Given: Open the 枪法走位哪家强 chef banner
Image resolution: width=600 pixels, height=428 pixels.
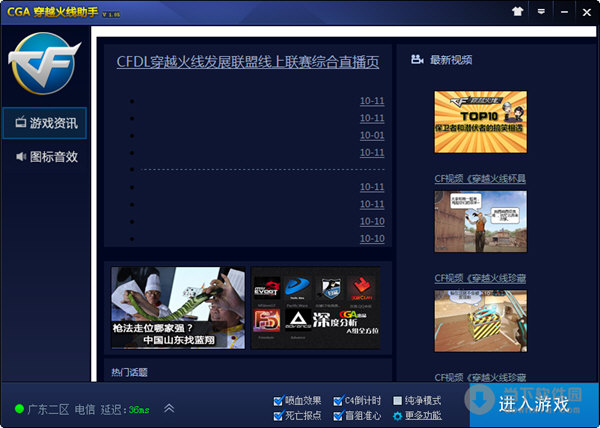Looking at the screenshot, I should pyautogui.click(x=178, y=308).
